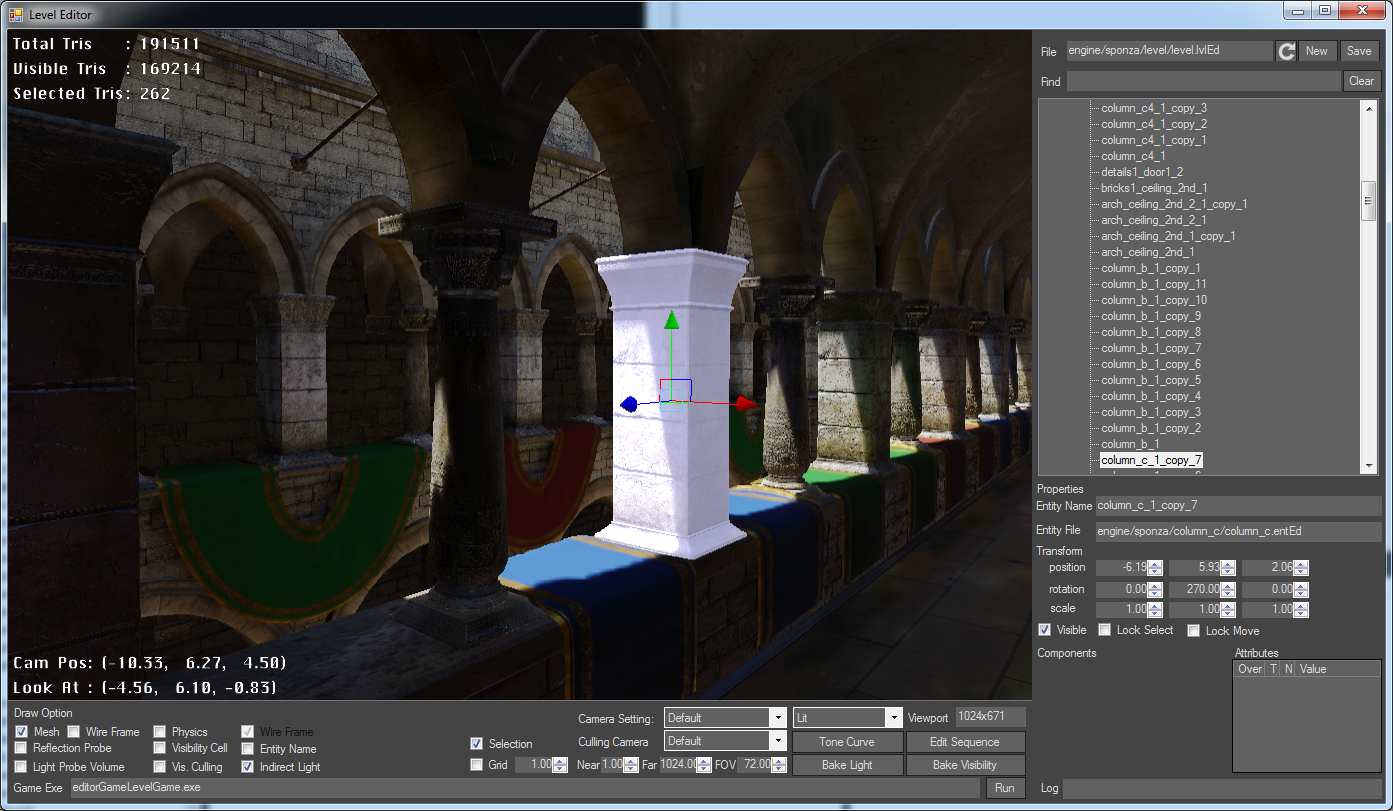Click the Over column header in Attributes
The height and width of the screenshot is (811, 1393).
pyautogui.click(x=1250, y=669)
